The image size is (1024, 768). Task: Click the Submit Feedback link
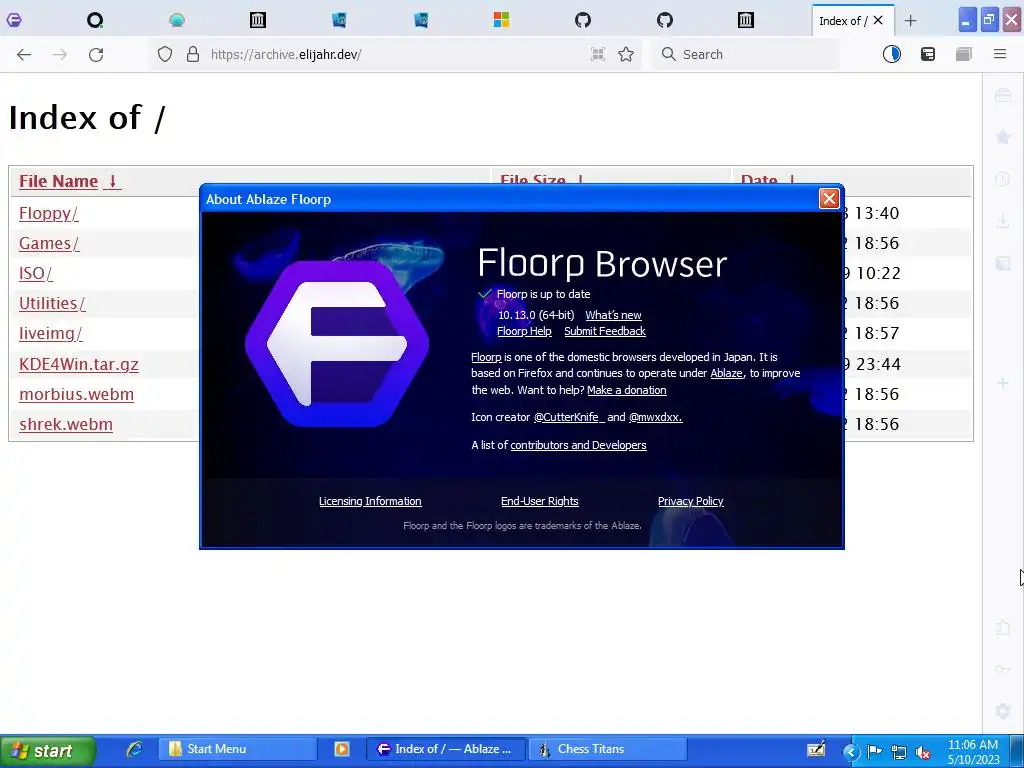tap(605, 331)
